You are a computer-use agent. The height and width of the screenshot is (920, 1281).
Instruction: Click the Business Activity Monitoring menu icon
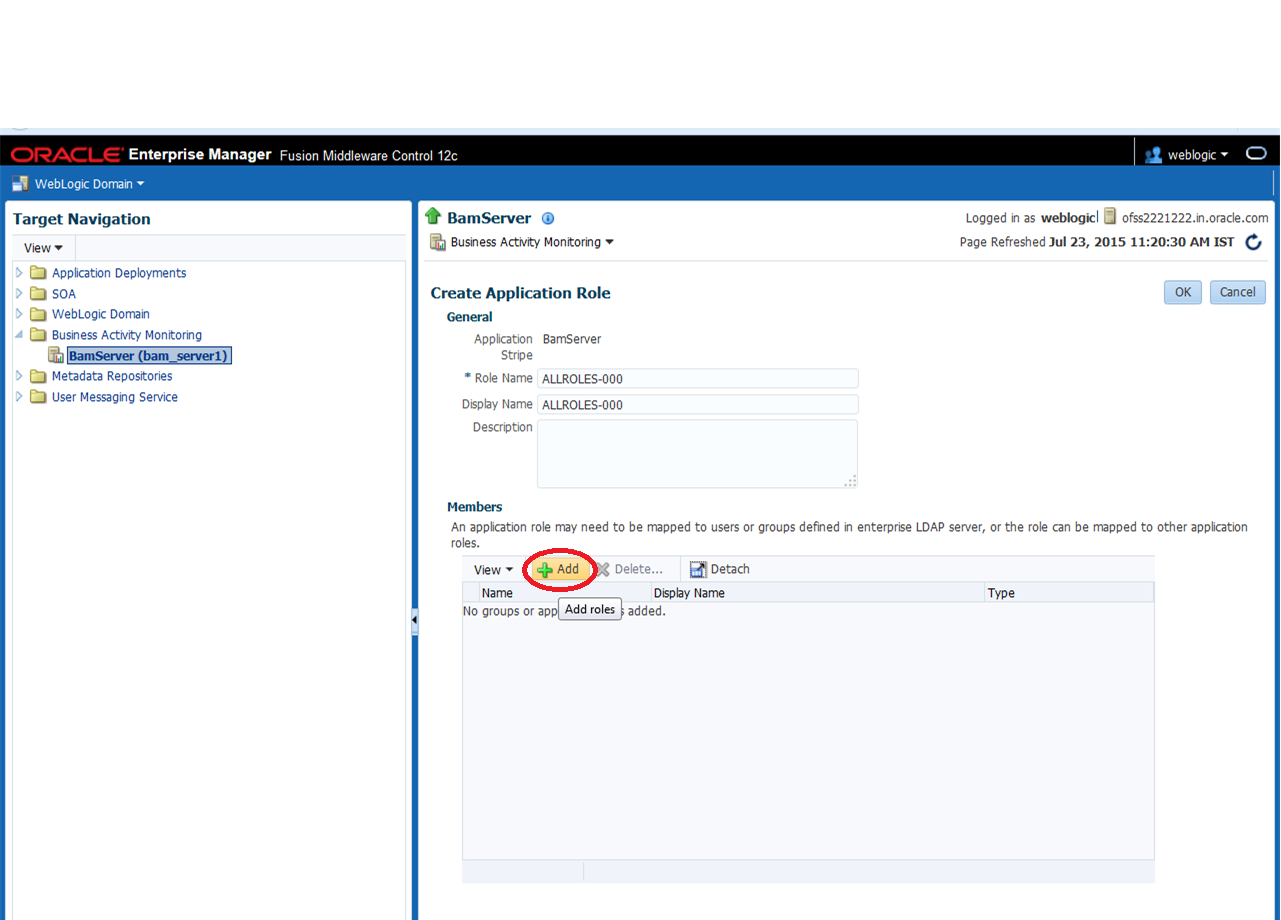[x=438, y=242]
